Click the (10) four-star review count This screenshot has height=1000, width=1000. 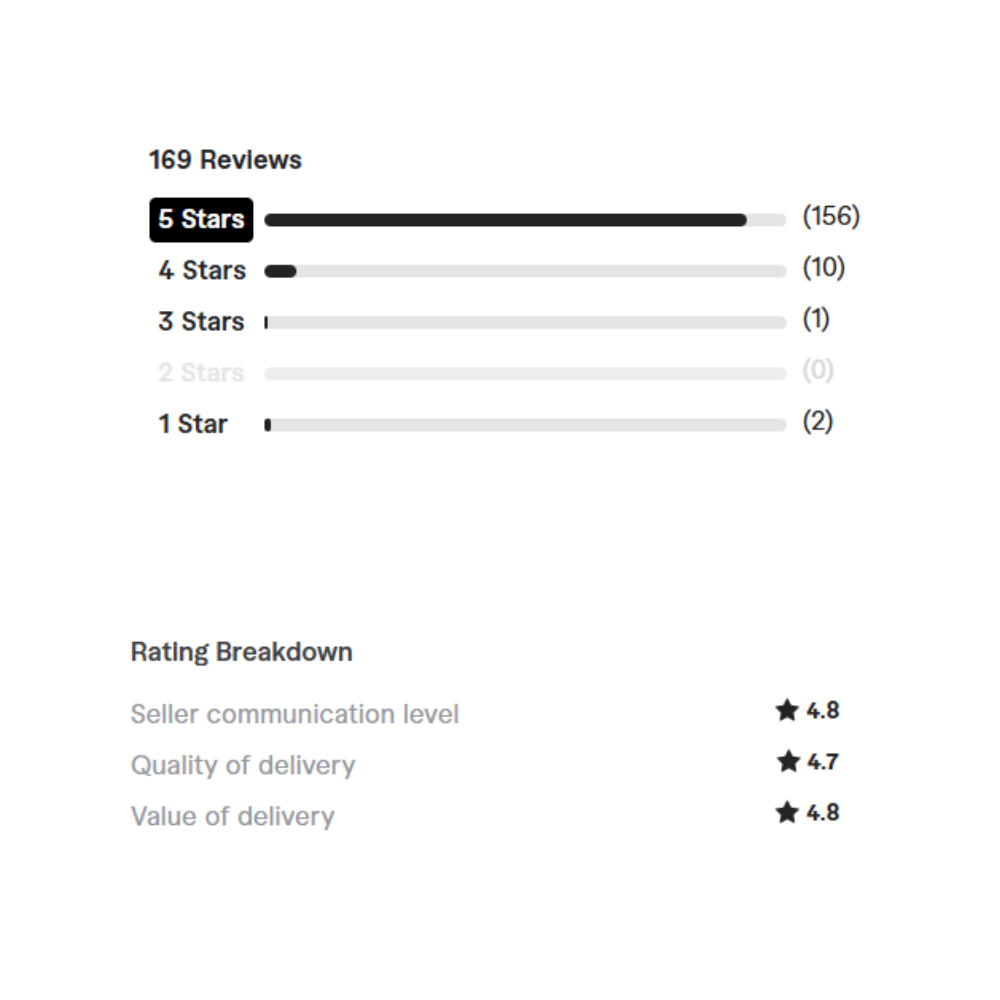coord(823,267)
